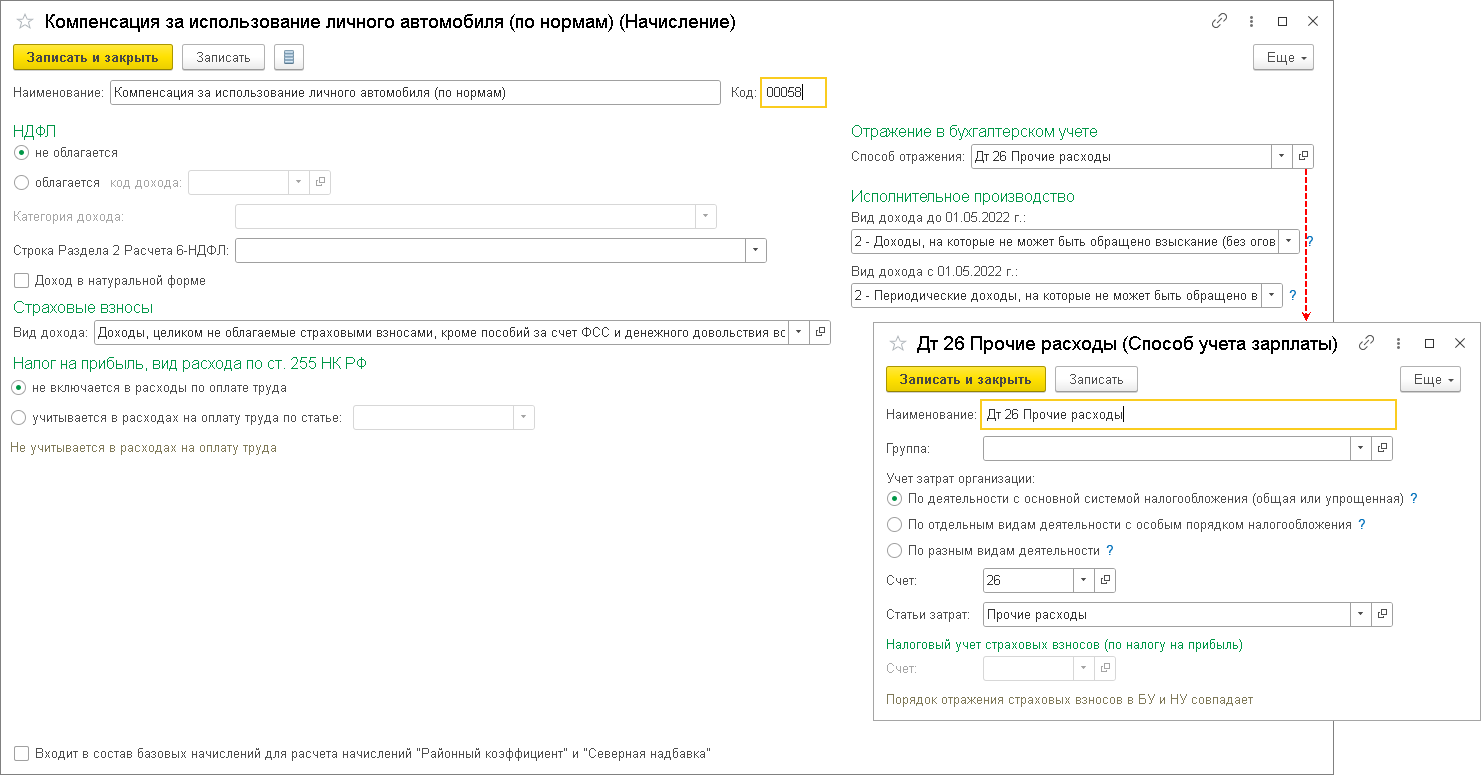The image size is (1481, 775).
Task: Expand Счет 26 dropdown
Action: [x=1083, y=580]
